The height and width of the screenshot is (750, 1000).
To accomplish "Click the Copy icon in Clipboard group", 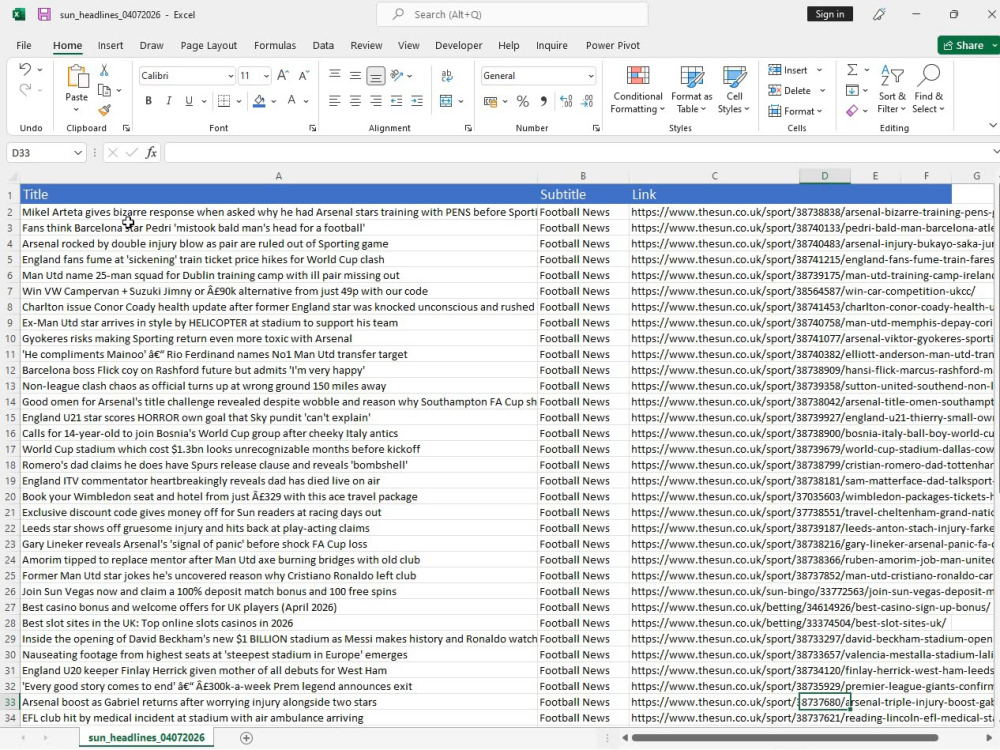I will (x=104, y=90).
